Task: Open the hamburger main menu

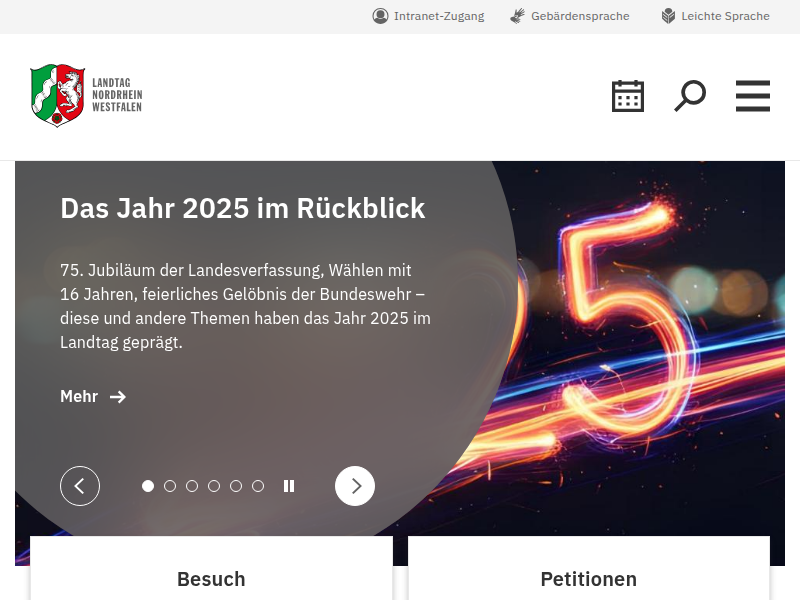Action: [753, 96]
